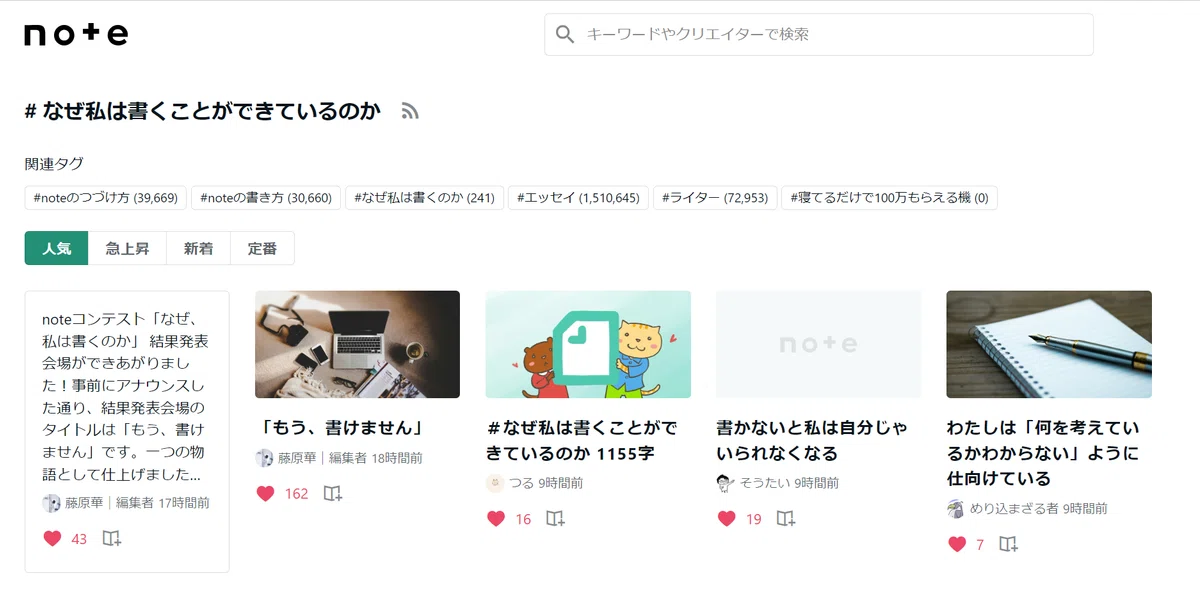The height and width of the screenshot is (612, 1200).
Task: Click author name そうたい
Action: click(x=765, y=483)
